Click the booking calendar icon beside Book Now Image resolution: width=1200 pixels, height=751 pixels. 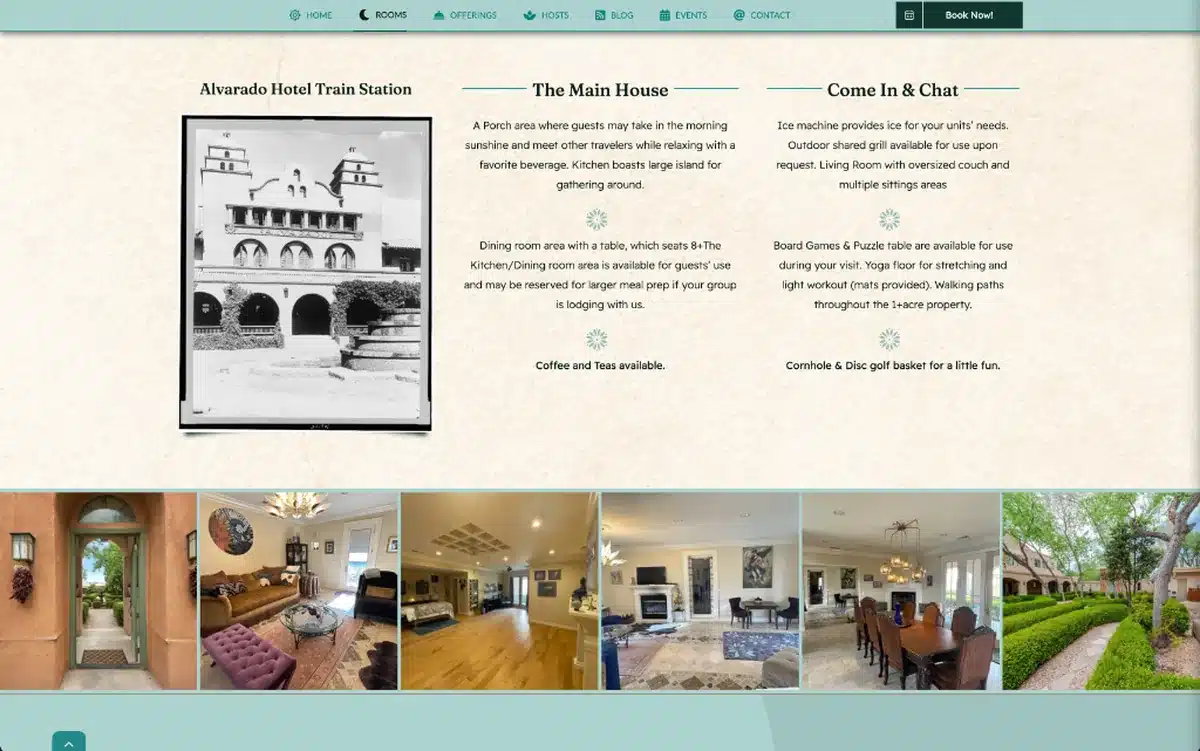[908, 15]
